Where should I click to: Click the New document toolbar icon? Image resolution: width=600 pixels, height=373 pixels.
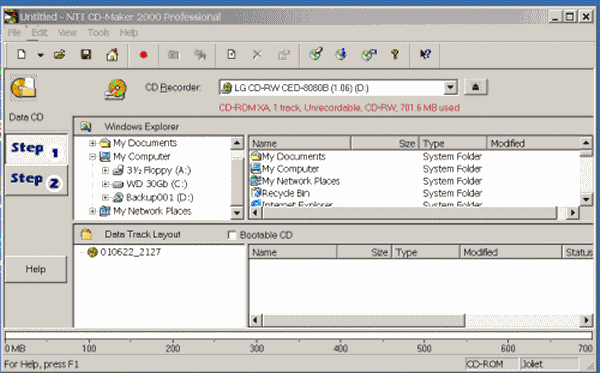pyautogui.click(x=21, y=55)
